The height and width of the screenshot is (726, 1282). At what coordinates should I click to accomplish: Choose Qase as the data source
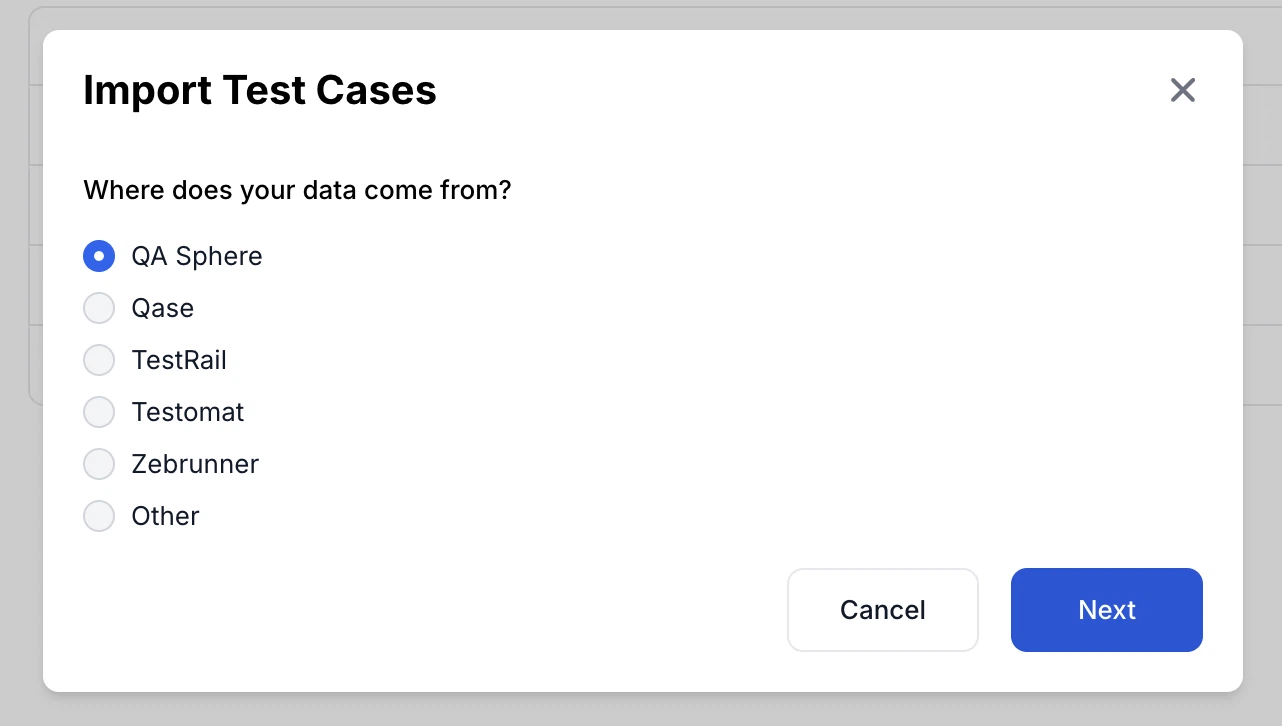click(x=99, y=308)
